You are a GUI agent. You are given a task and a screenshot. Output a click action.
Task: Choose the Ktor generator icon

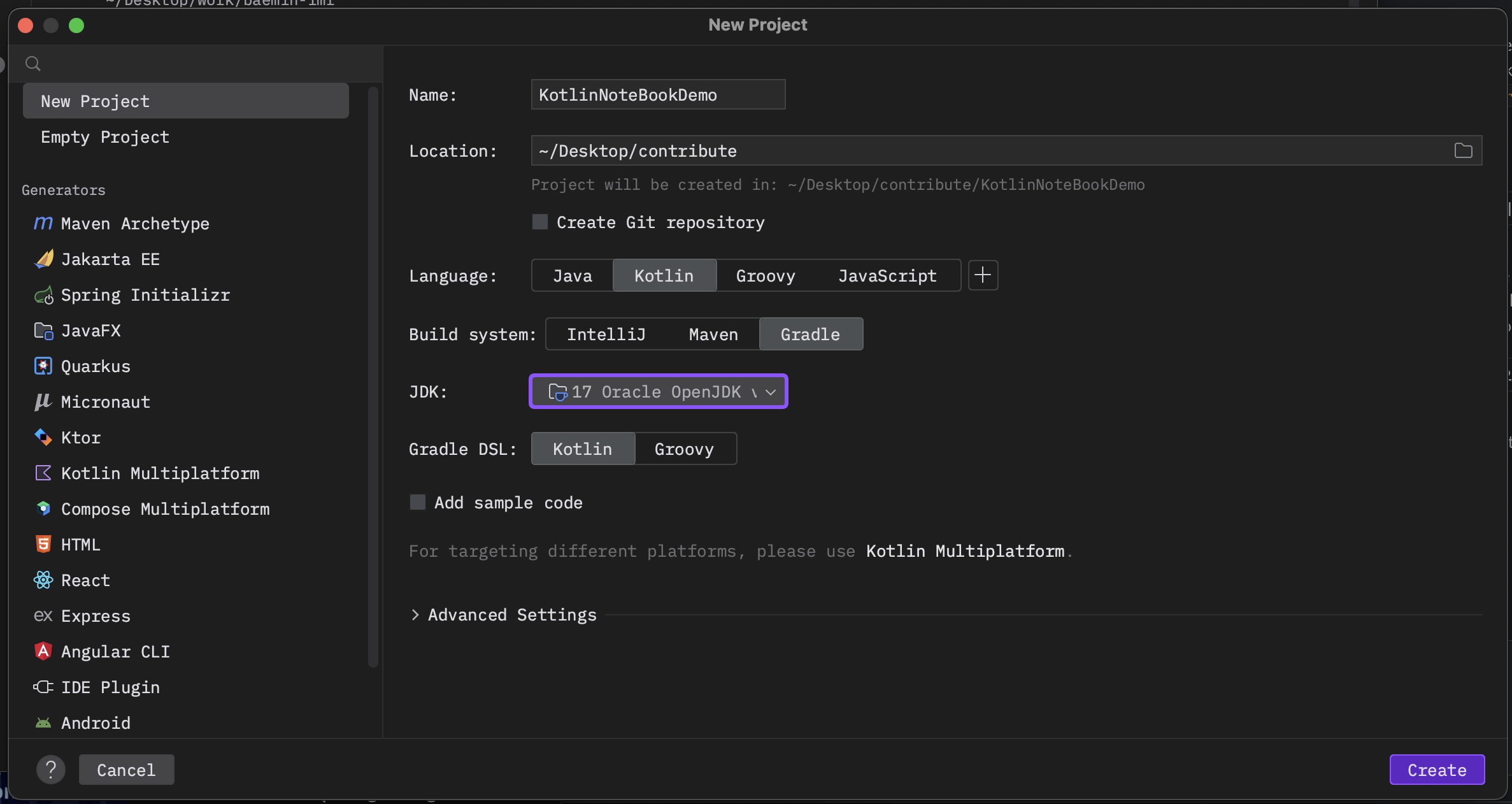(43, 438)
